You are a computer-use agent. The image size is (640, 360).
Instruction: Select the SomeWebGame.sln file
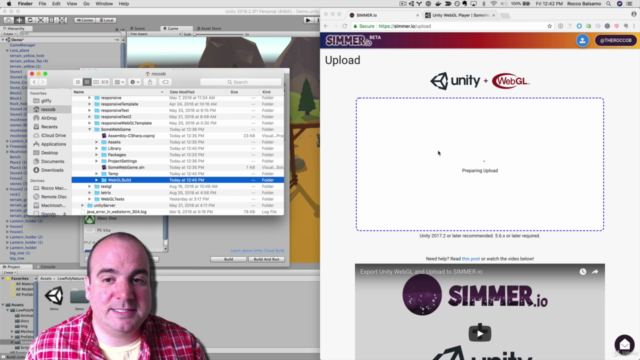126,167
